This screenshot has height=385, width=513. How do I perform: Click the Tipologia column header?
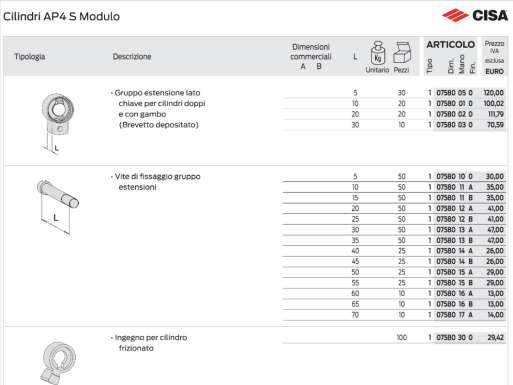click(30, 57)
